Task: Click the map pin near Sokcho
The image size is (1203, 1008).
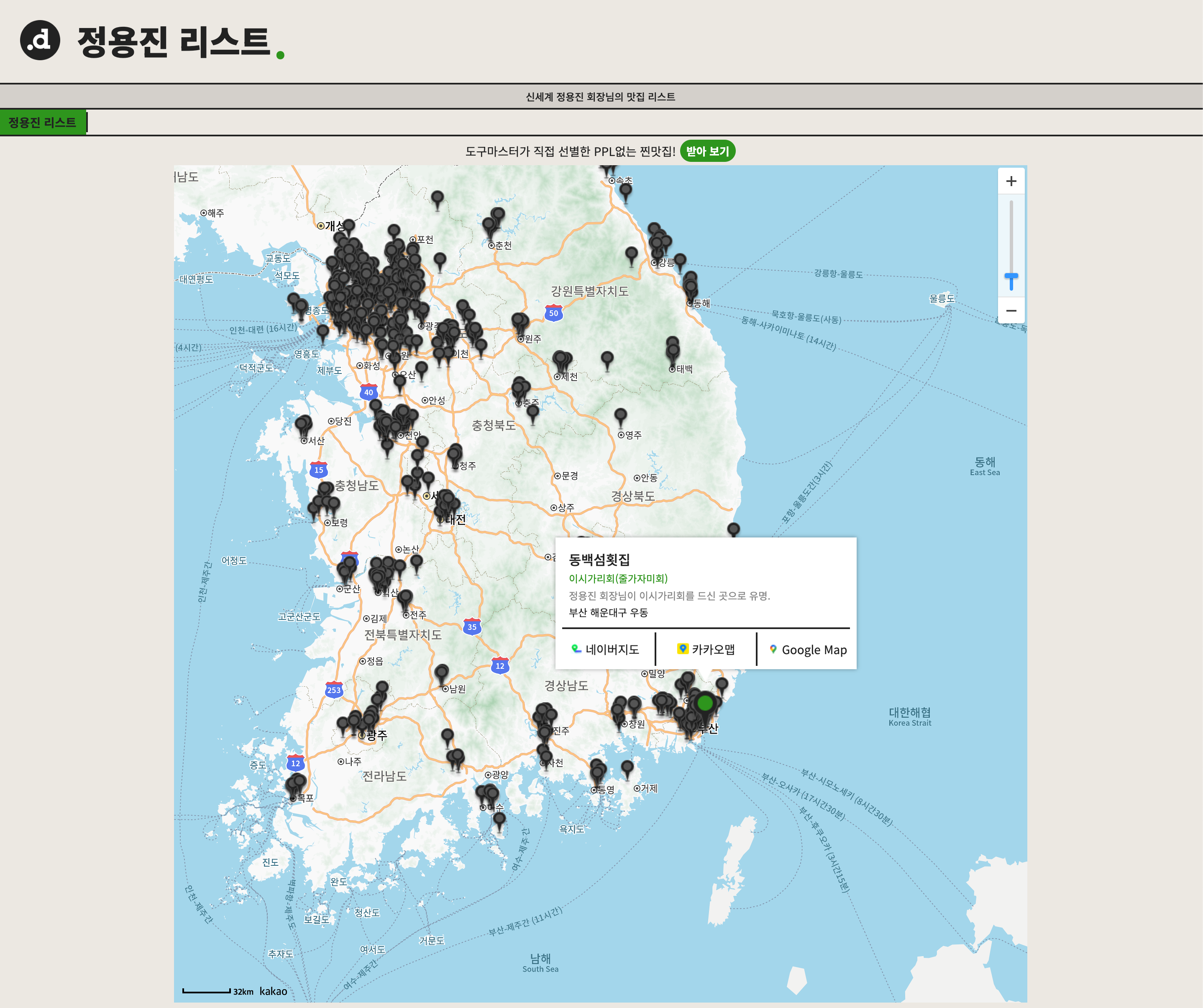Action: coord(626,189)
